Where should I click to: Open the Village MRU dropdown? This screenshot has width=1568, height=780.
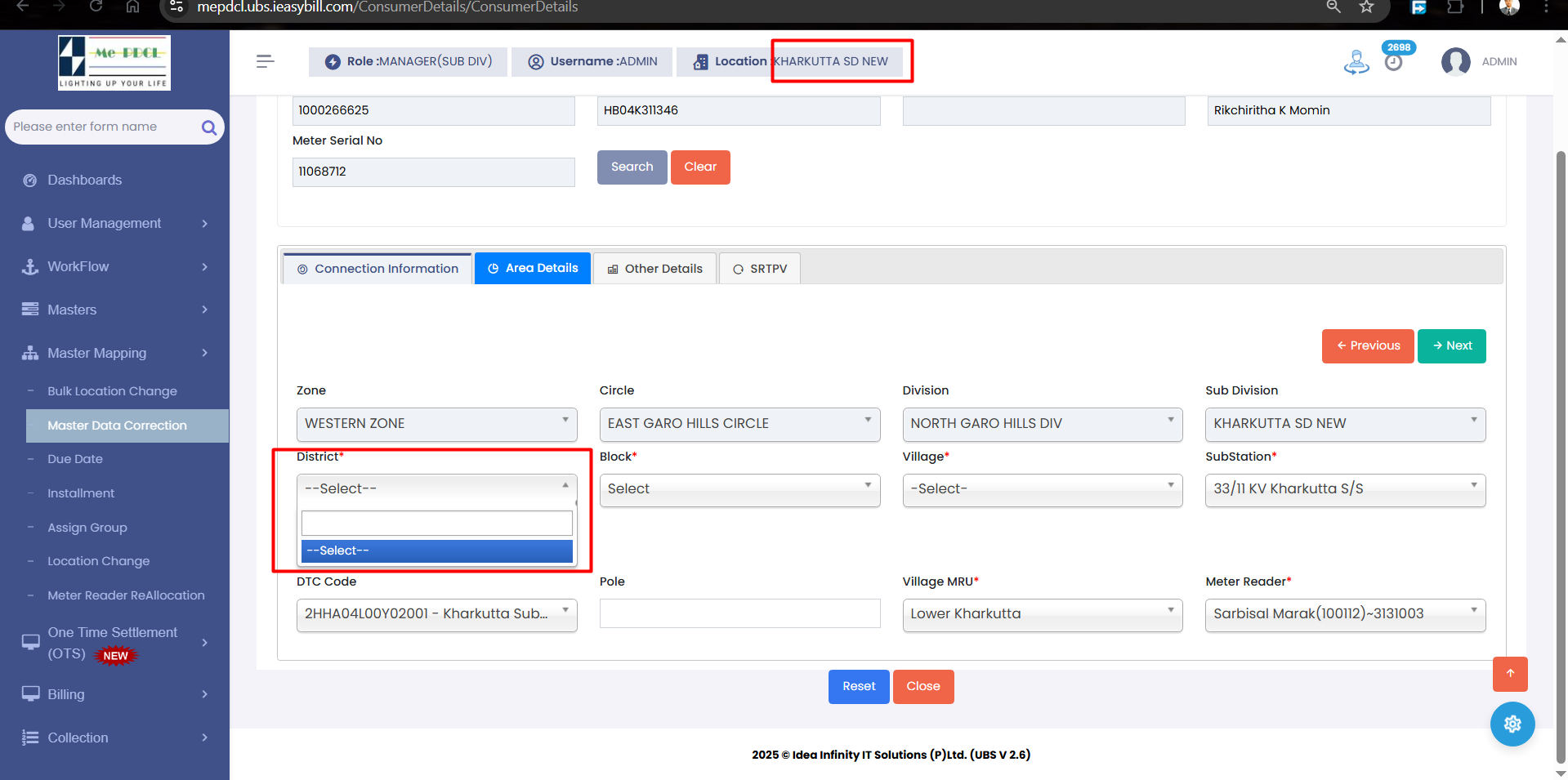click(x=1043, y=615)
